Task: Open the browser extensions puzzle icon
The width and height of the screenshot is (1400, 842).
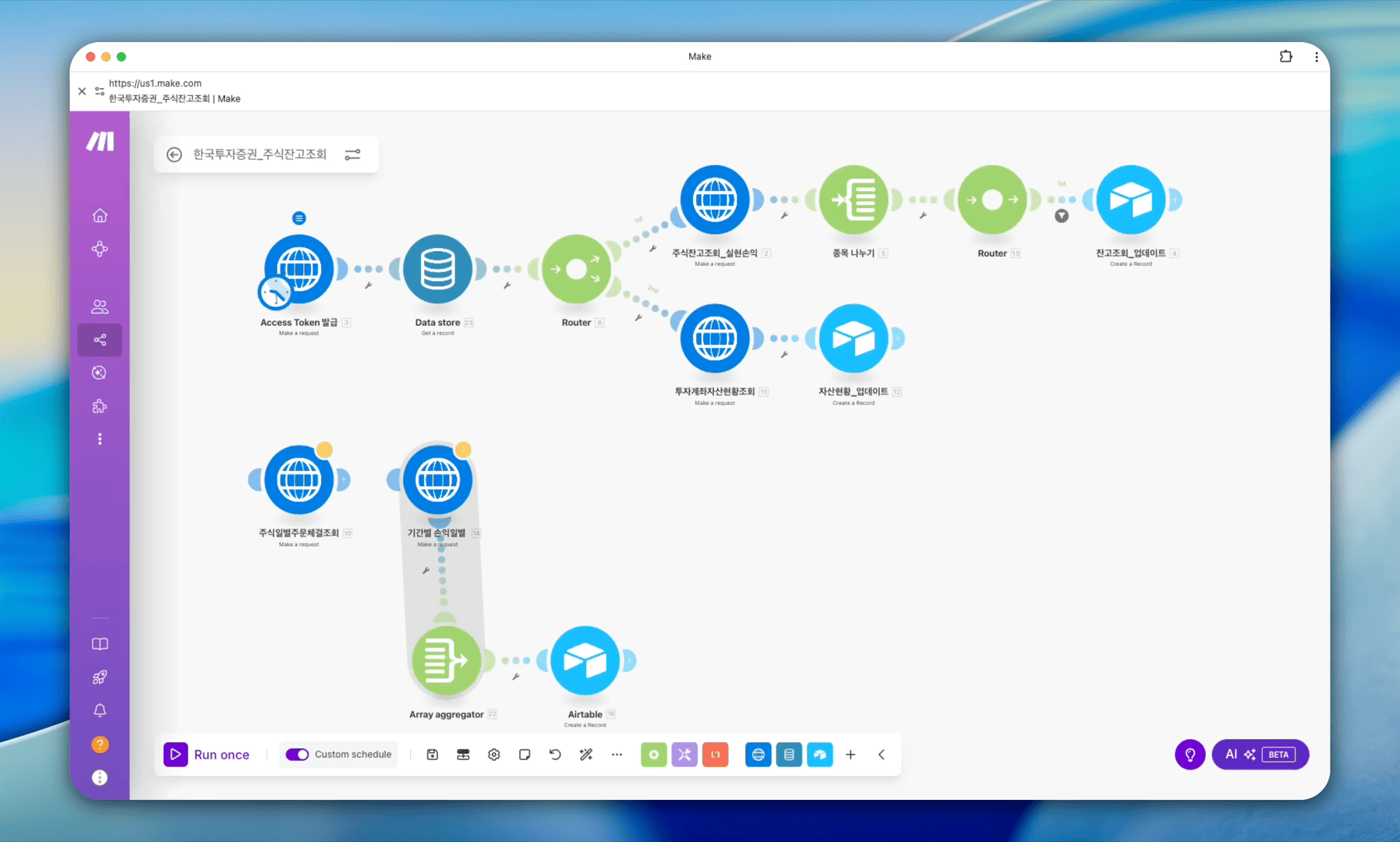Action: click(x=1286, y=56)
